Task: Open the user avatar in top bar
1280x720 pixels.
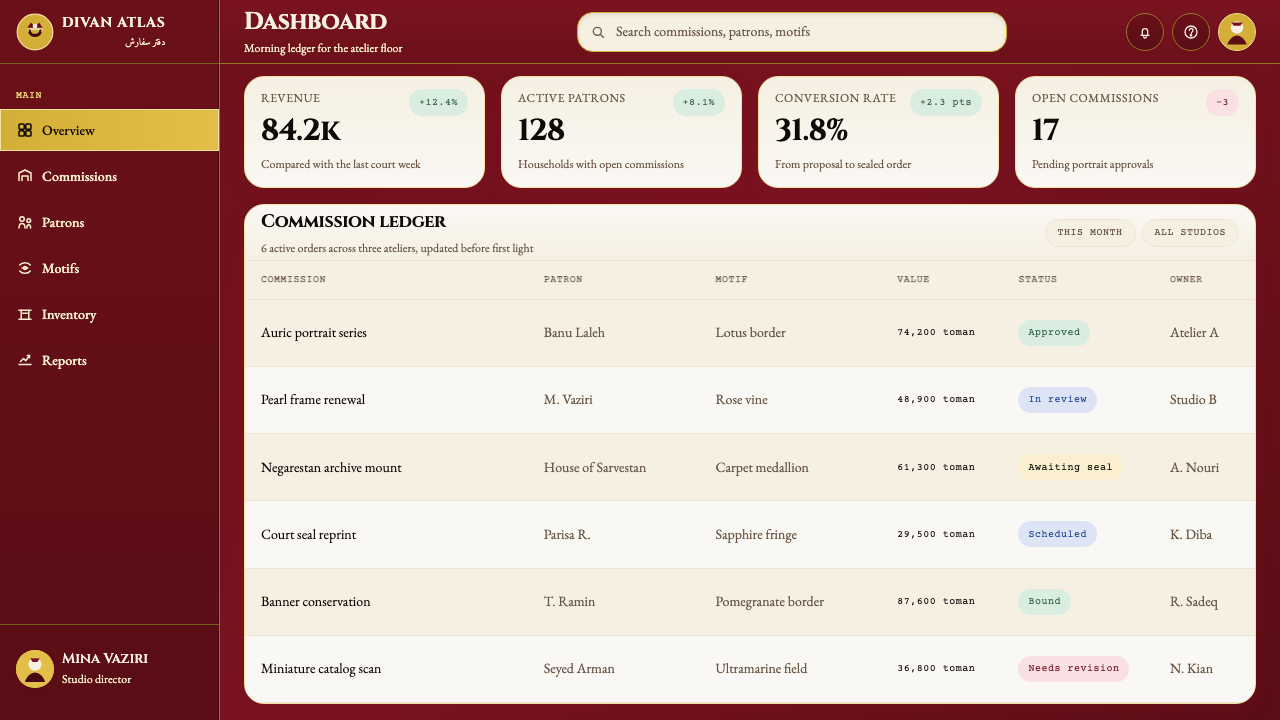Action: (x=1237, y=32)
